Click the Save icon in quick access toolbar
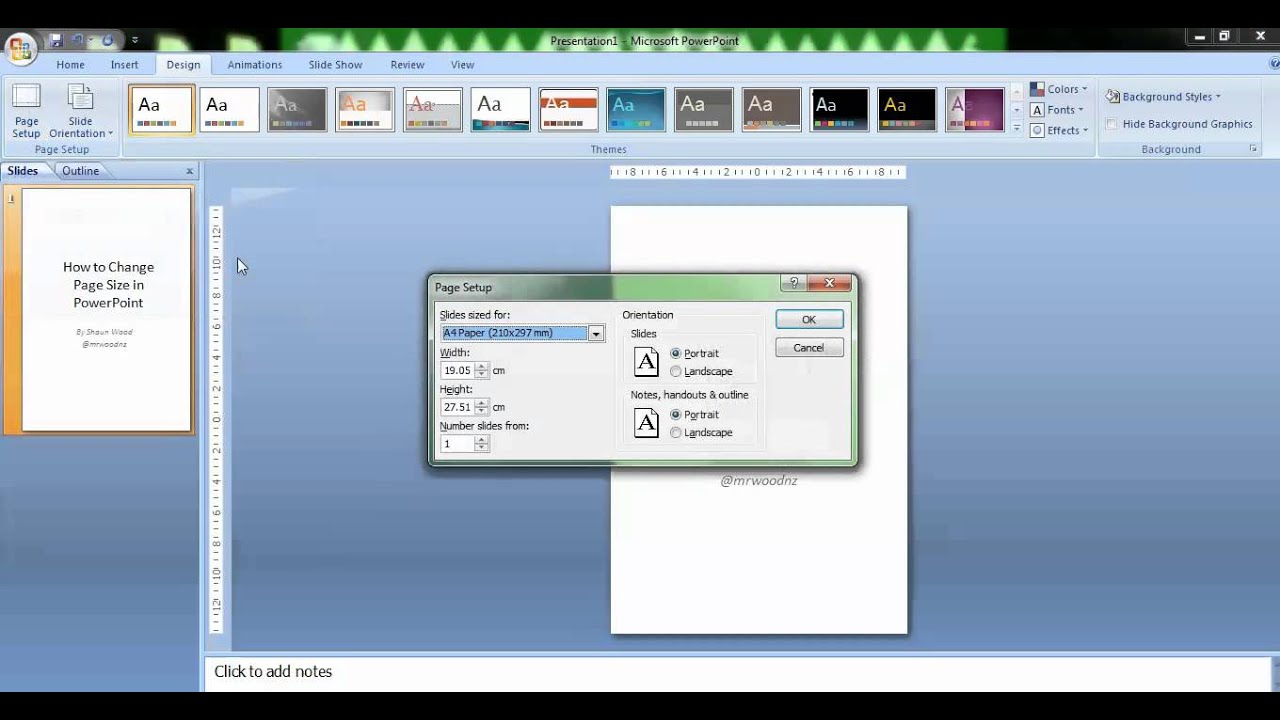The height and width of the screenshot is (720, 1280). point(56,41)
